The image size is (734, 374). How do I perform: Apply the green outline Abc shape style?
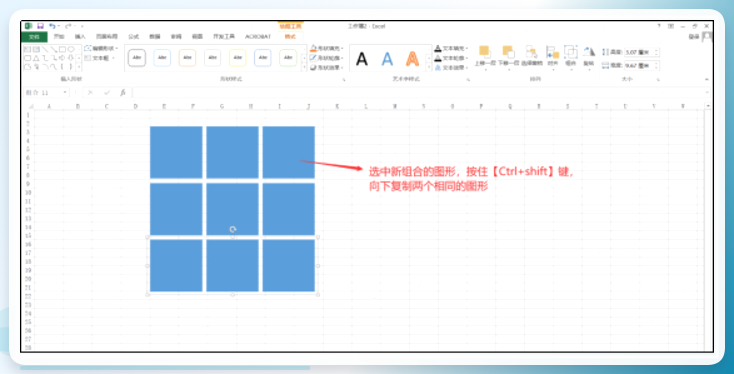pos(288,58)
